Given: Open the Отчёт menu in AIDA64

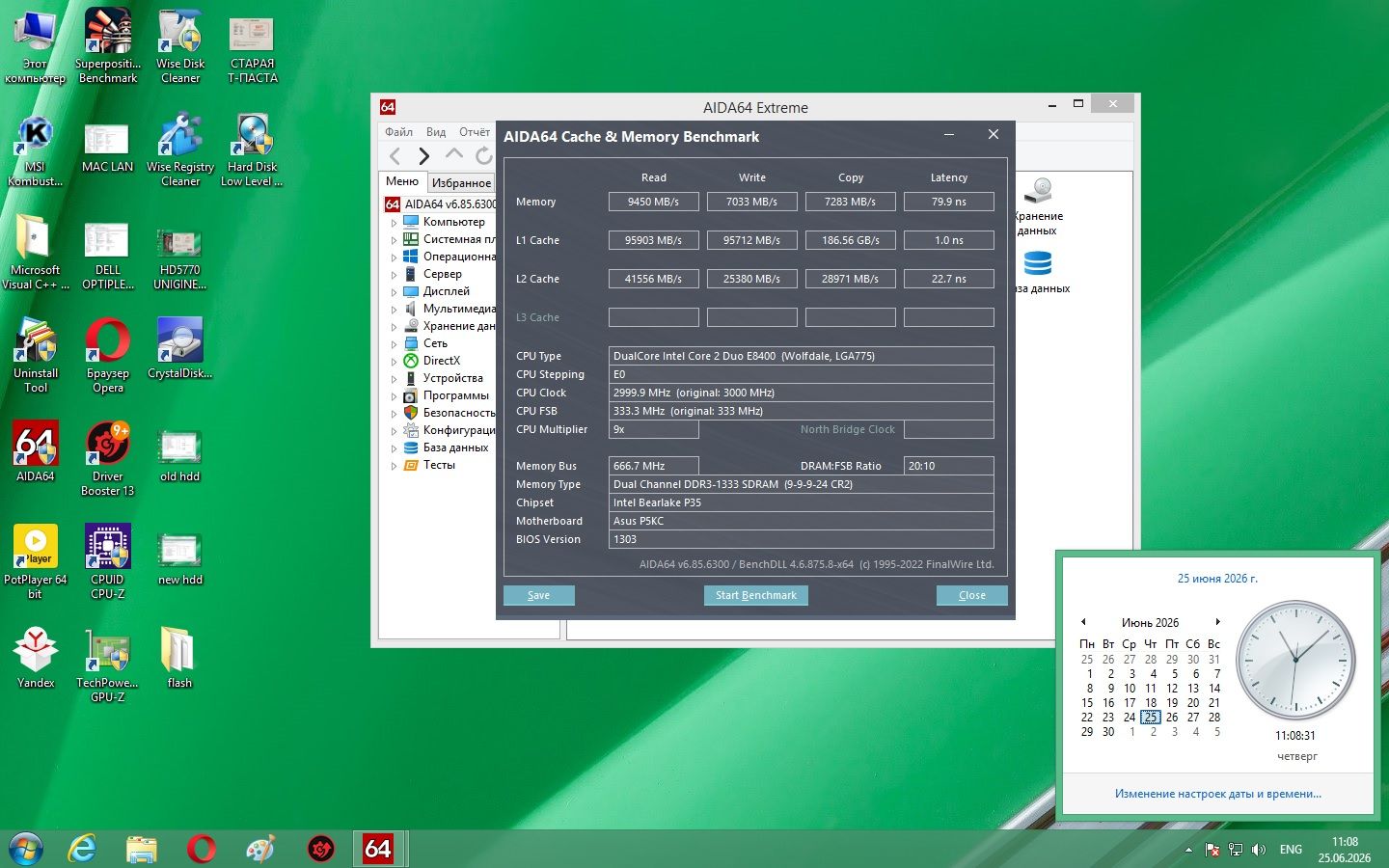Looking at the screenshot, I should tap(475, 132).
